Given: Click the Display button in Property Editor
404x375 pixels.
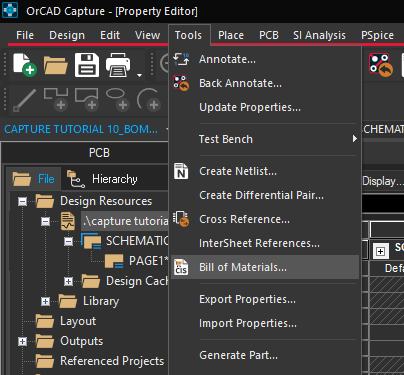Looking at the screenshot, I should (383, 181).
